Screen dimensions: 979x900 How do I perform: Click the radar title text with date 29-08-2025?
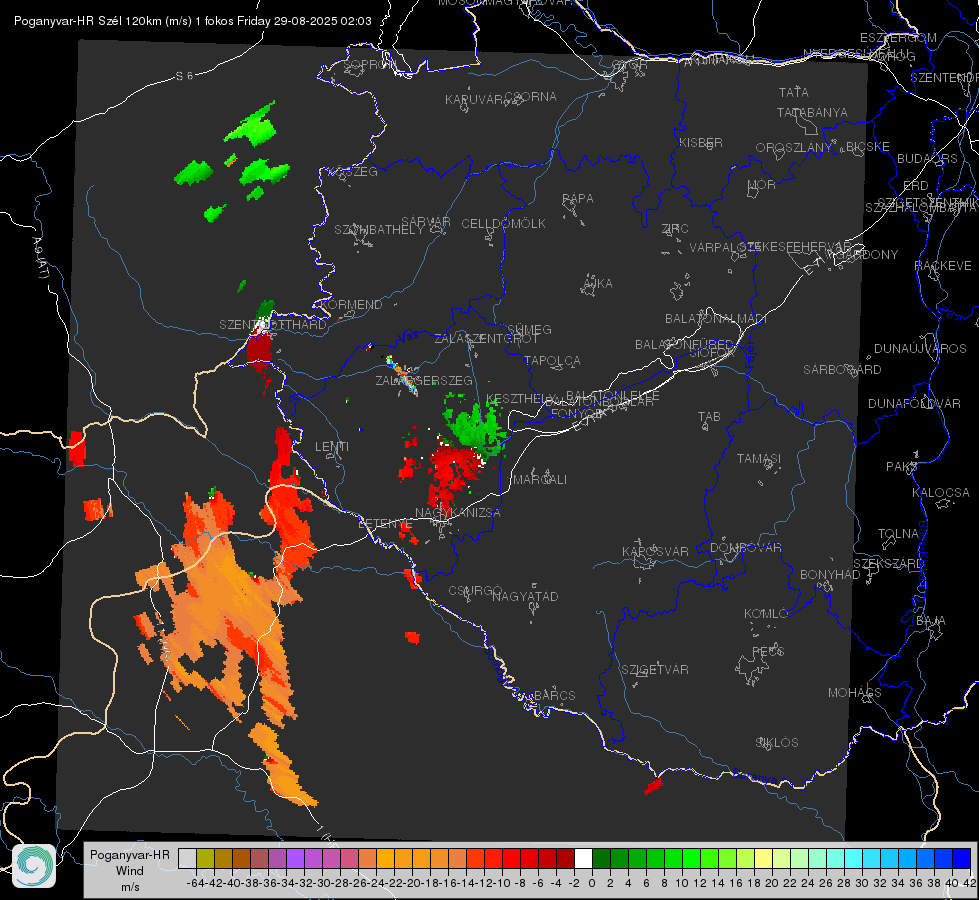(193, 21)
